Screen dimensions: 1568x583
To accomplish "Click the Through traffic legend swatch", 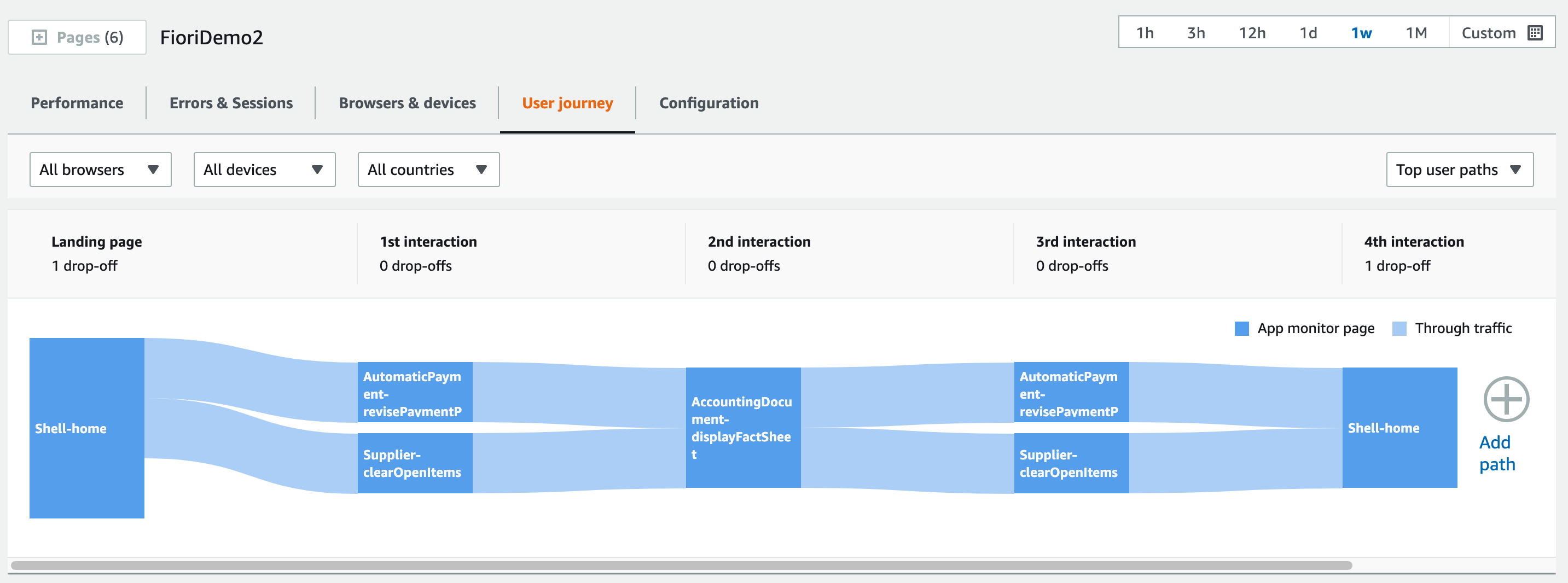I will pyautogui.click(x=1399, y=329).
